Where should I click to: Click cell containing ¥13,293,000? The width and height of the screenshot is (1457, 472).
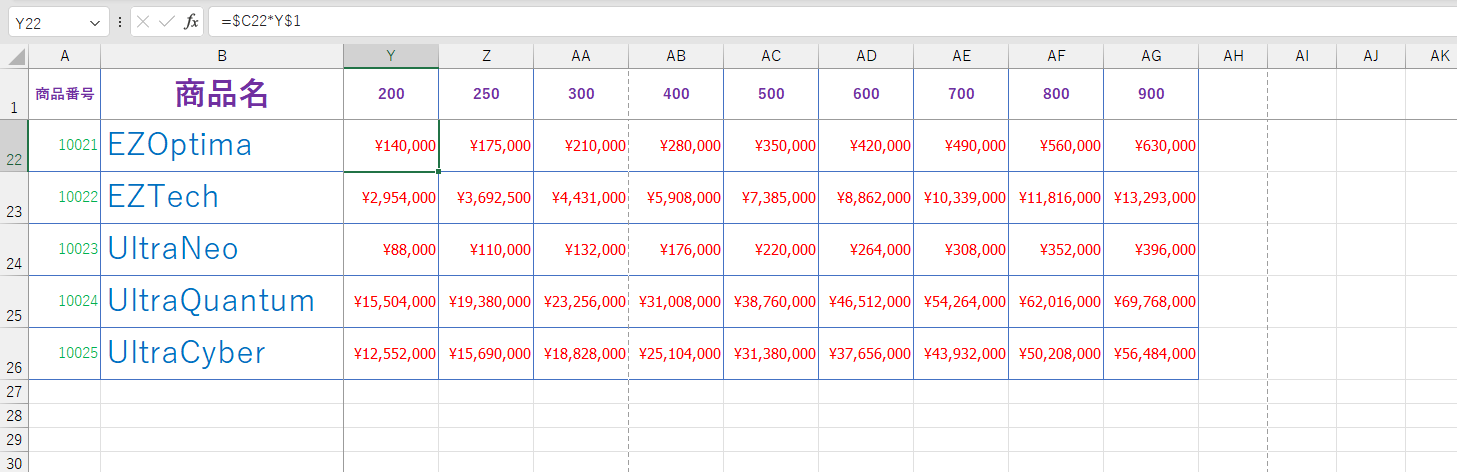[1151, 198]
